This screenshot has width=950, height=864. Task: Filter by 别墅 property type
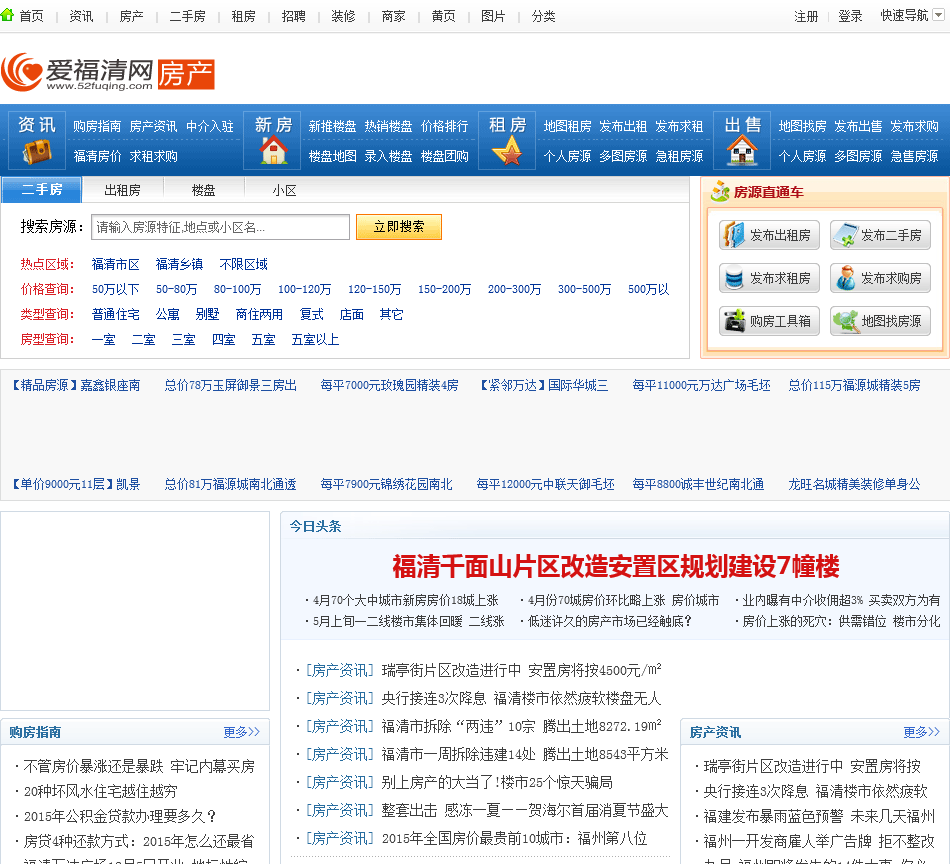(207, 314)
